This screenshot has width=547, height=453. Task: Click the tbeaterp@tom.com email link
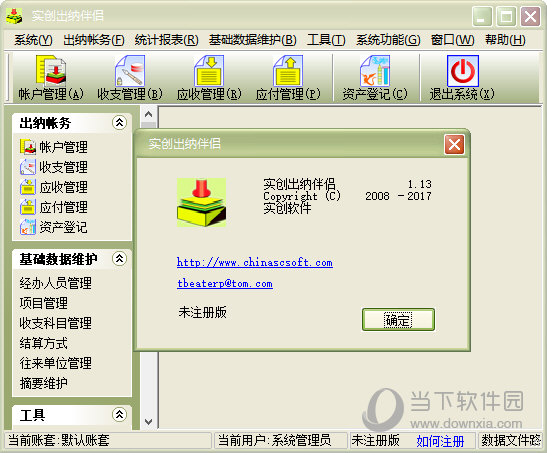(225, 284)
